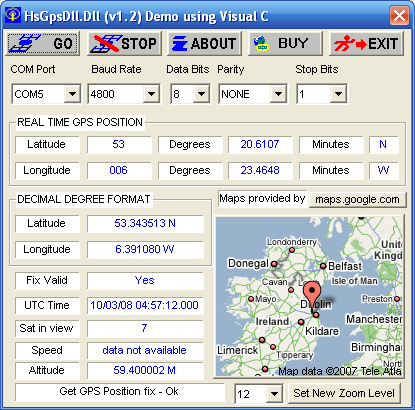
Task: Click the longitude degrees value 006
Action: [119, 170]
